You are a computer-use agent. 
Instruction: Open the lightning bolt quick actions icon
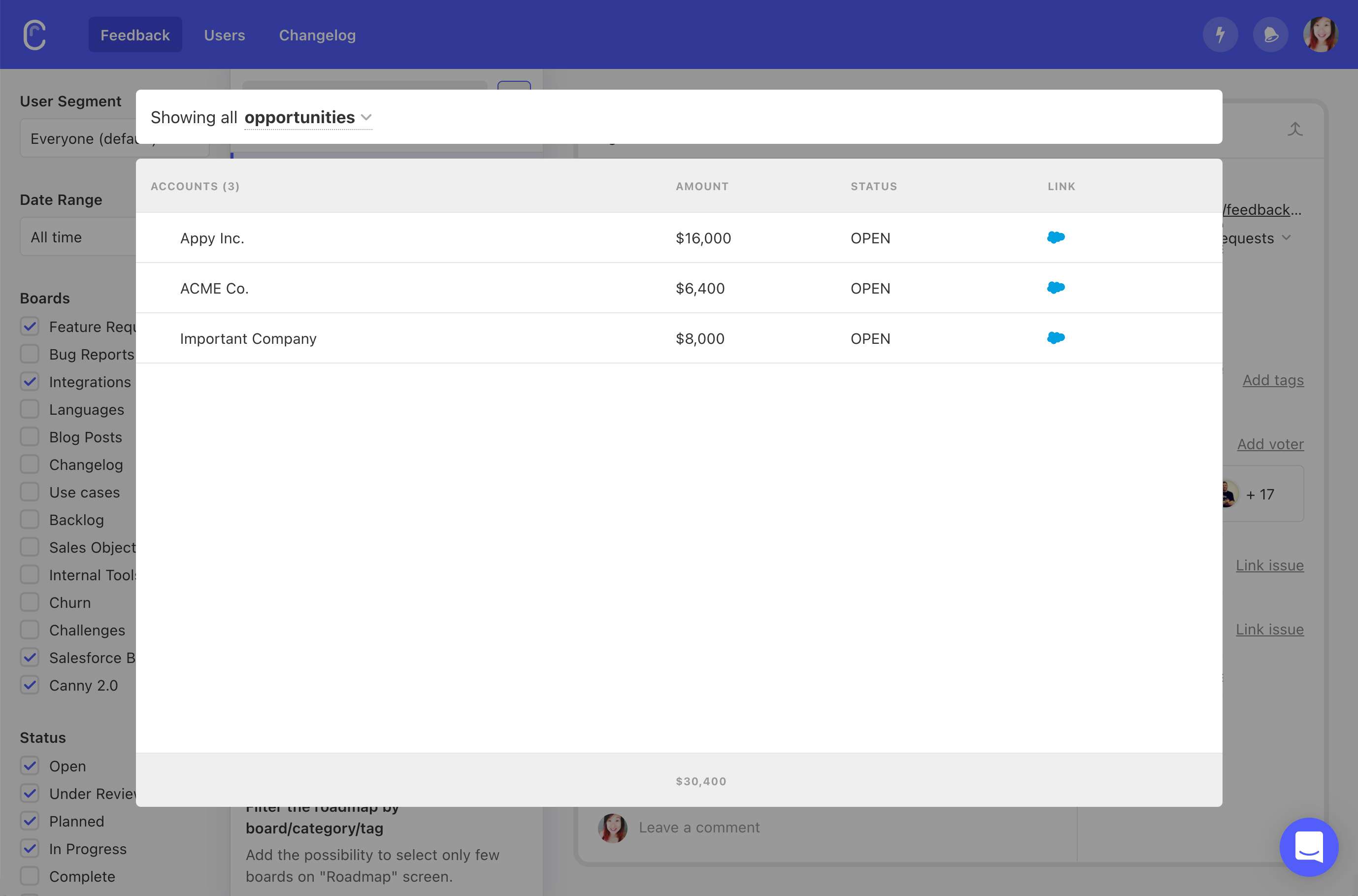pos(1220,35)
